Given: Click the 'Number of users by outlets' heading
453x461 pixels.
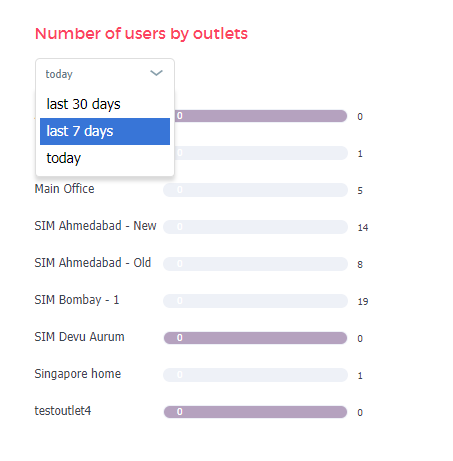Looking at the screenshot, I should [x=141, y=34].
